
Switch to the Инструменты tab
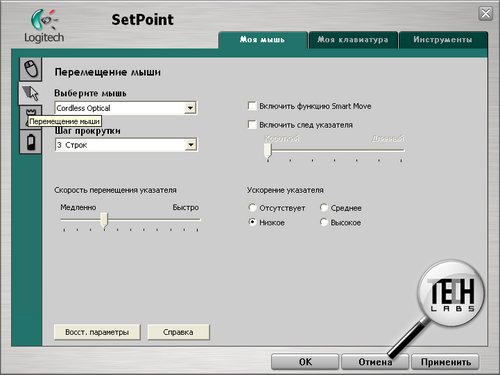click(443, 40)
